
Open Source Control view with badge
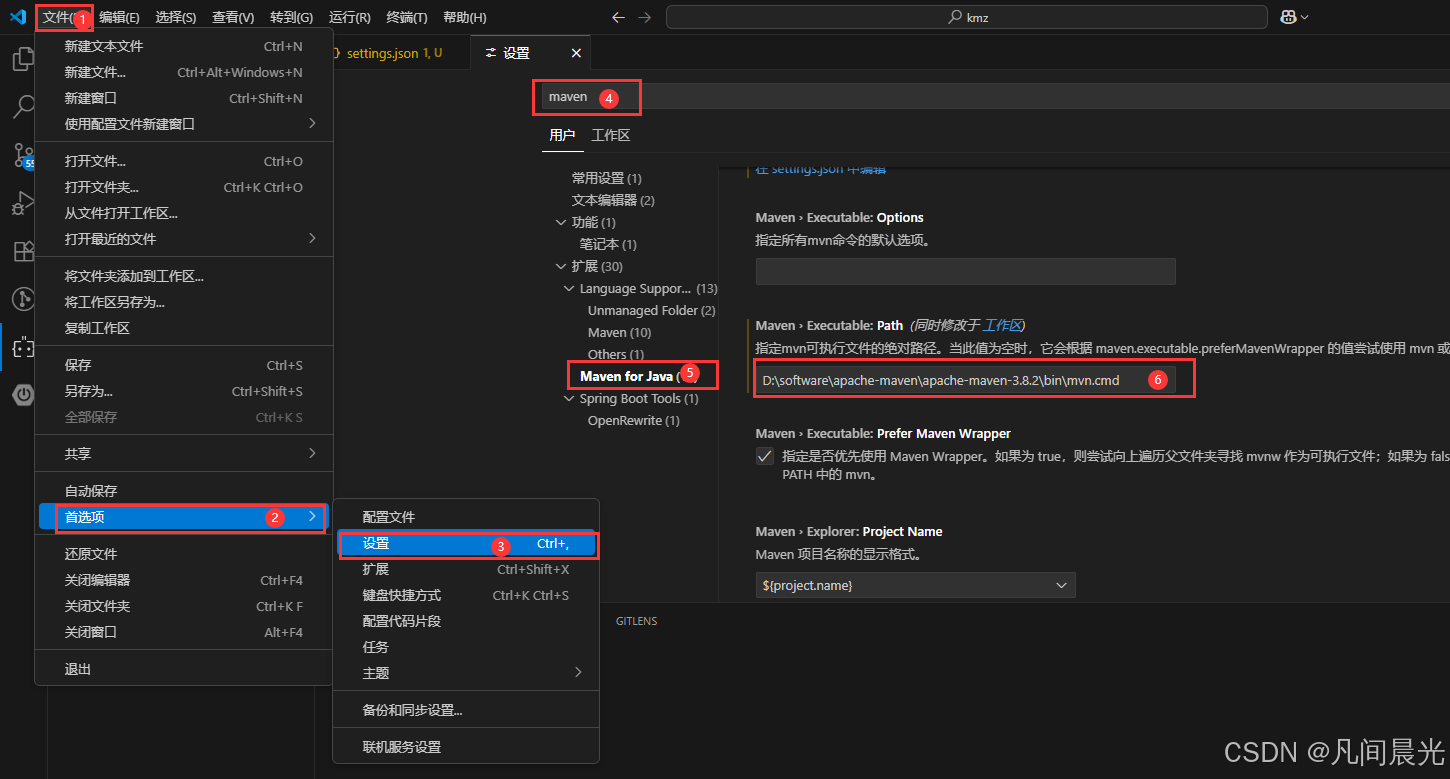click(23, 155)
